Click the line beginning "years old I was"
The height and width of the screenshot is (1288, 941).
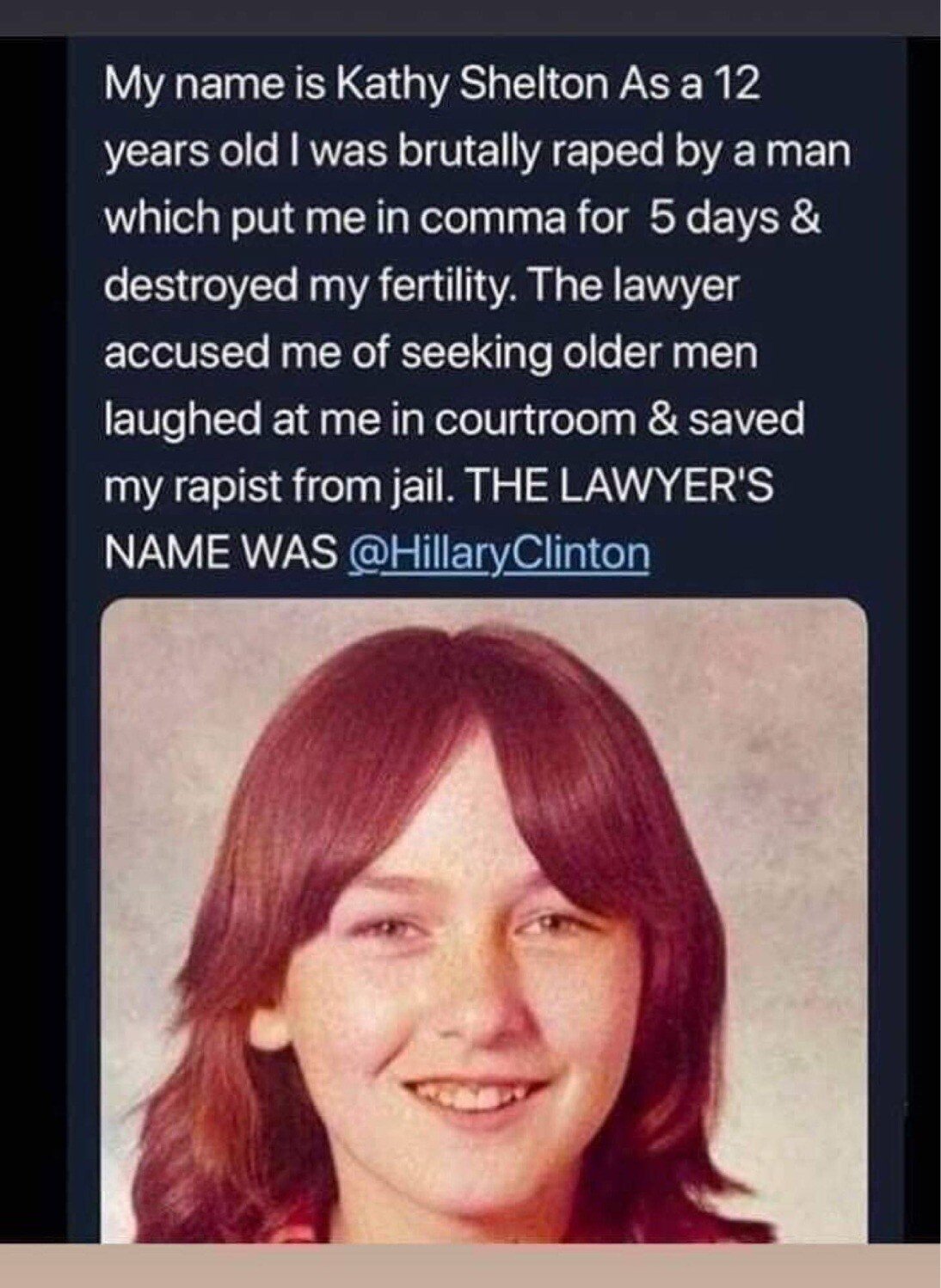tap(477, 155)
